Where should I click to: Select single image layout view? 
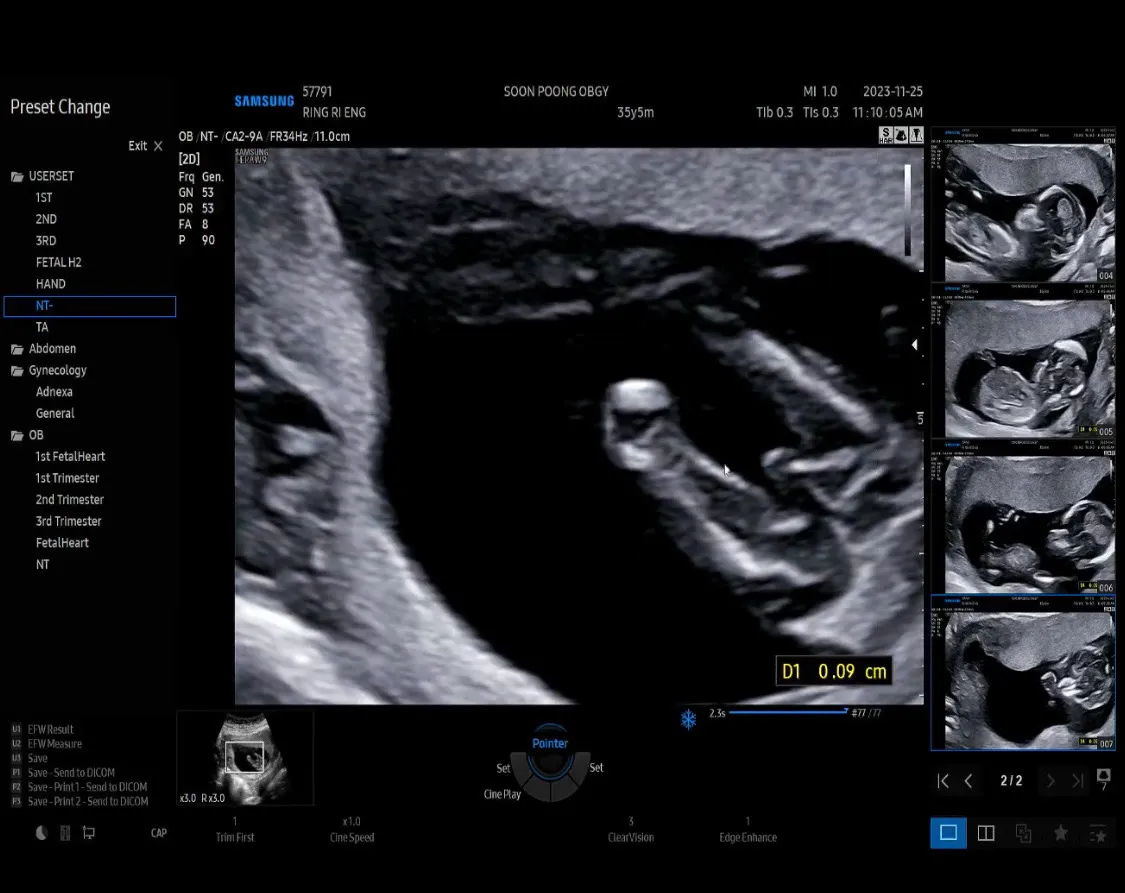(949, 833)
